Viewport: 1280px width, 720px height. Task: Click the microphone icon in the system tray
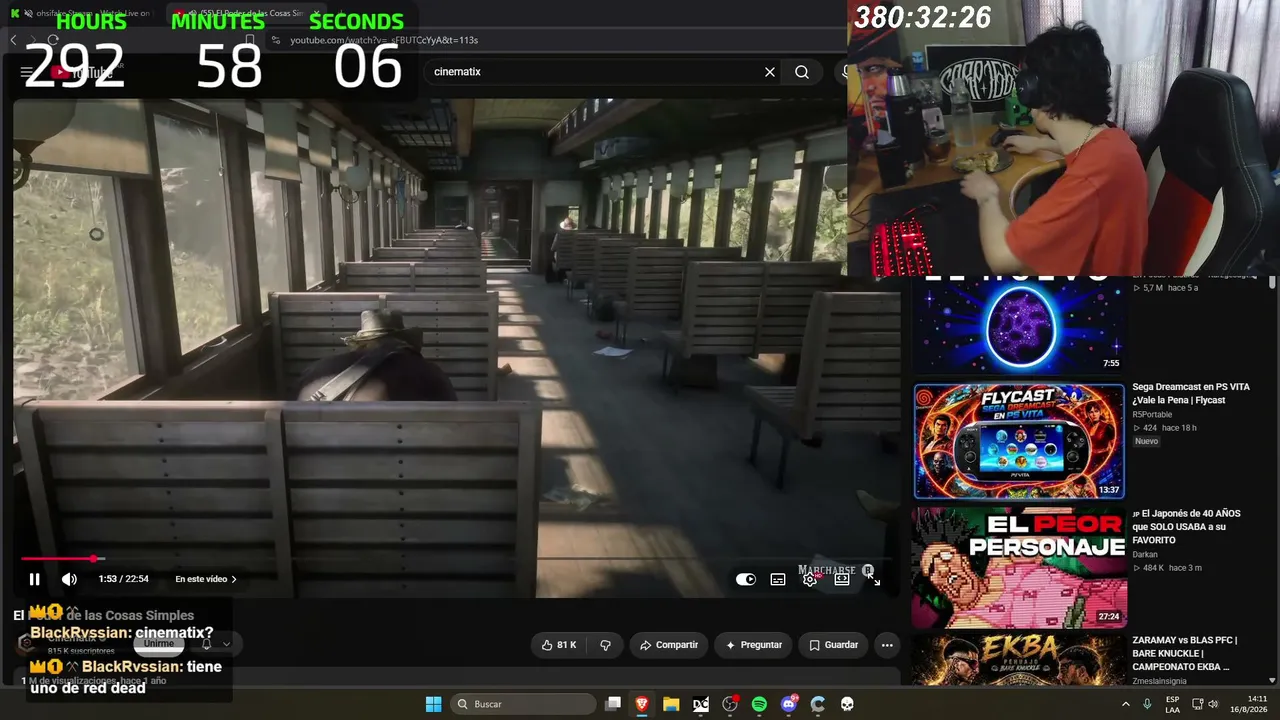point(1147,704)
